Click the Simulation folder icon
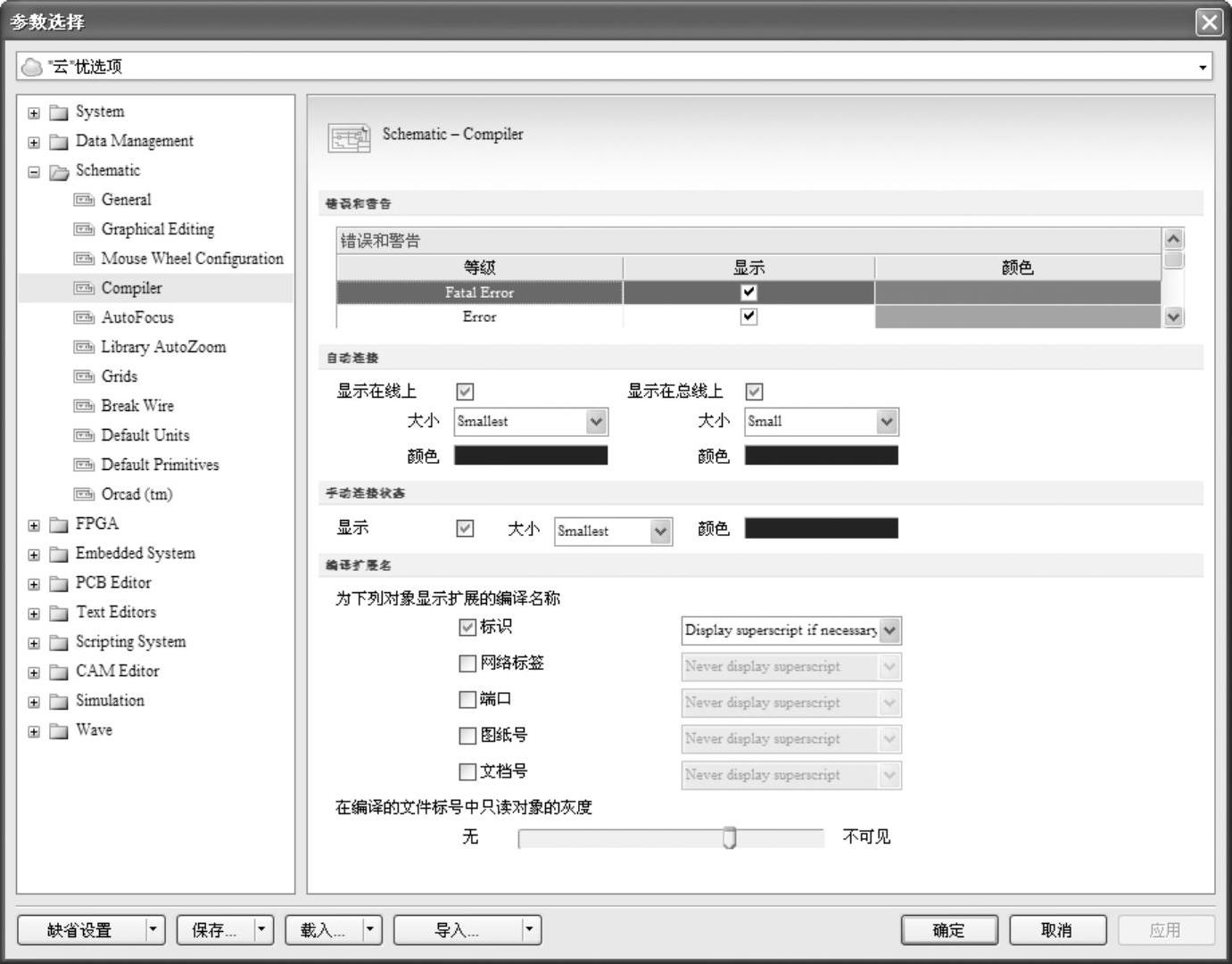 pos(59,701)
